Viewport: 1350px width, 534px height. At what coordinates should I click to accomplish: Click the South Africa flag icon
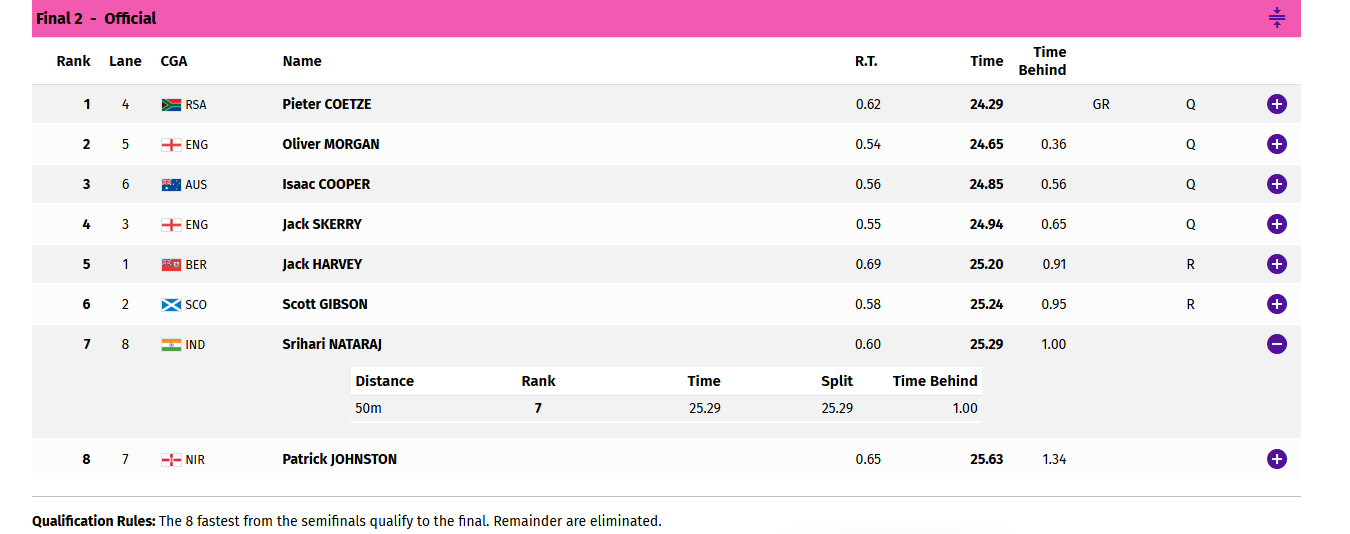[171, 104]
